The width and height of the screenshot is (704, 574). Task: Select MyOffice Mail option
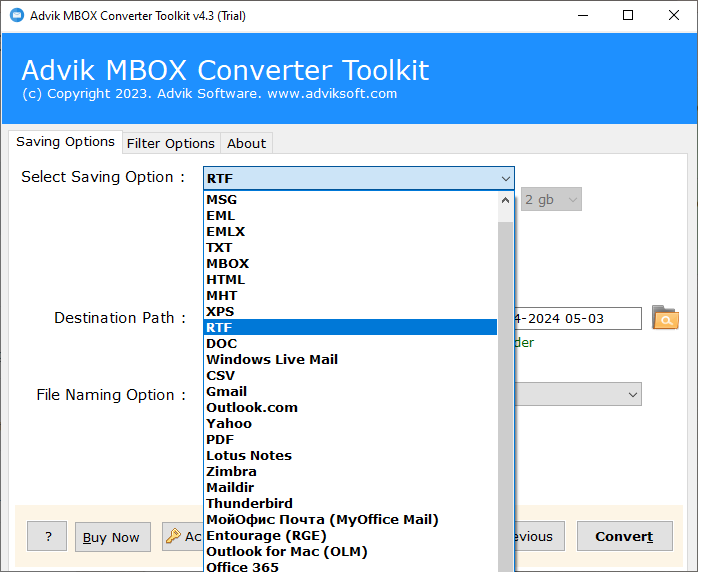351,520
